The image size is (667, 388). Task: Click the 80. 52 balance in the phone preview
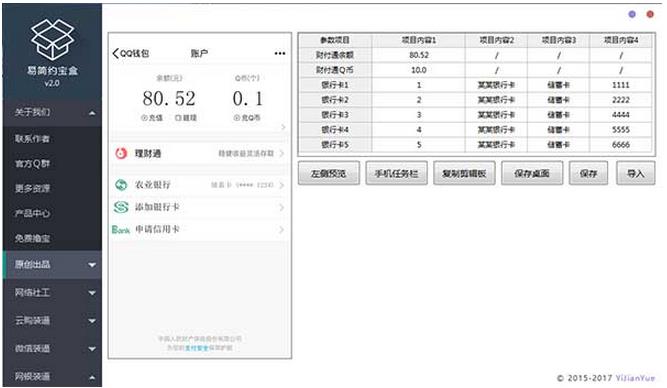169,99
